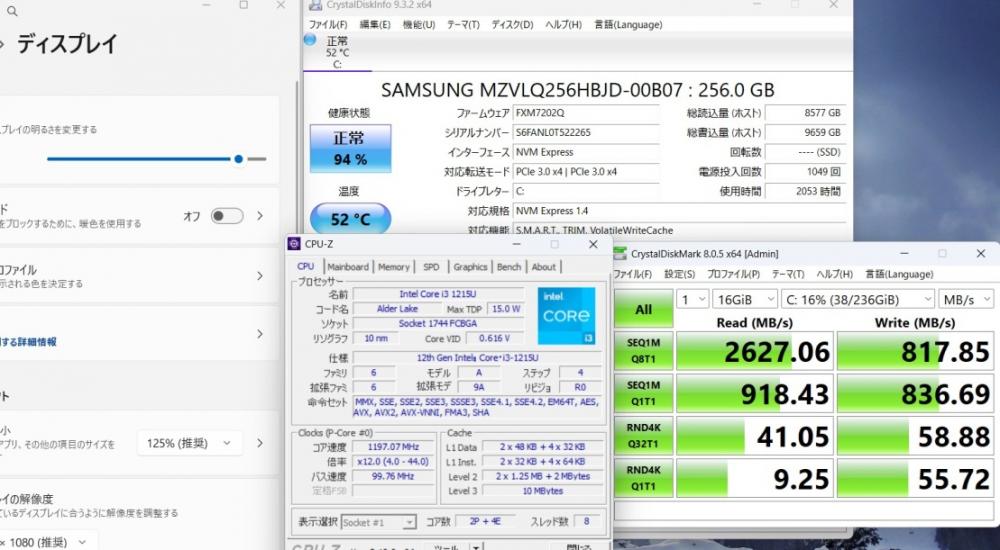Run the RND4K Q32T1 benchmark button
The image size is (1000, 550).
point(643,435)
